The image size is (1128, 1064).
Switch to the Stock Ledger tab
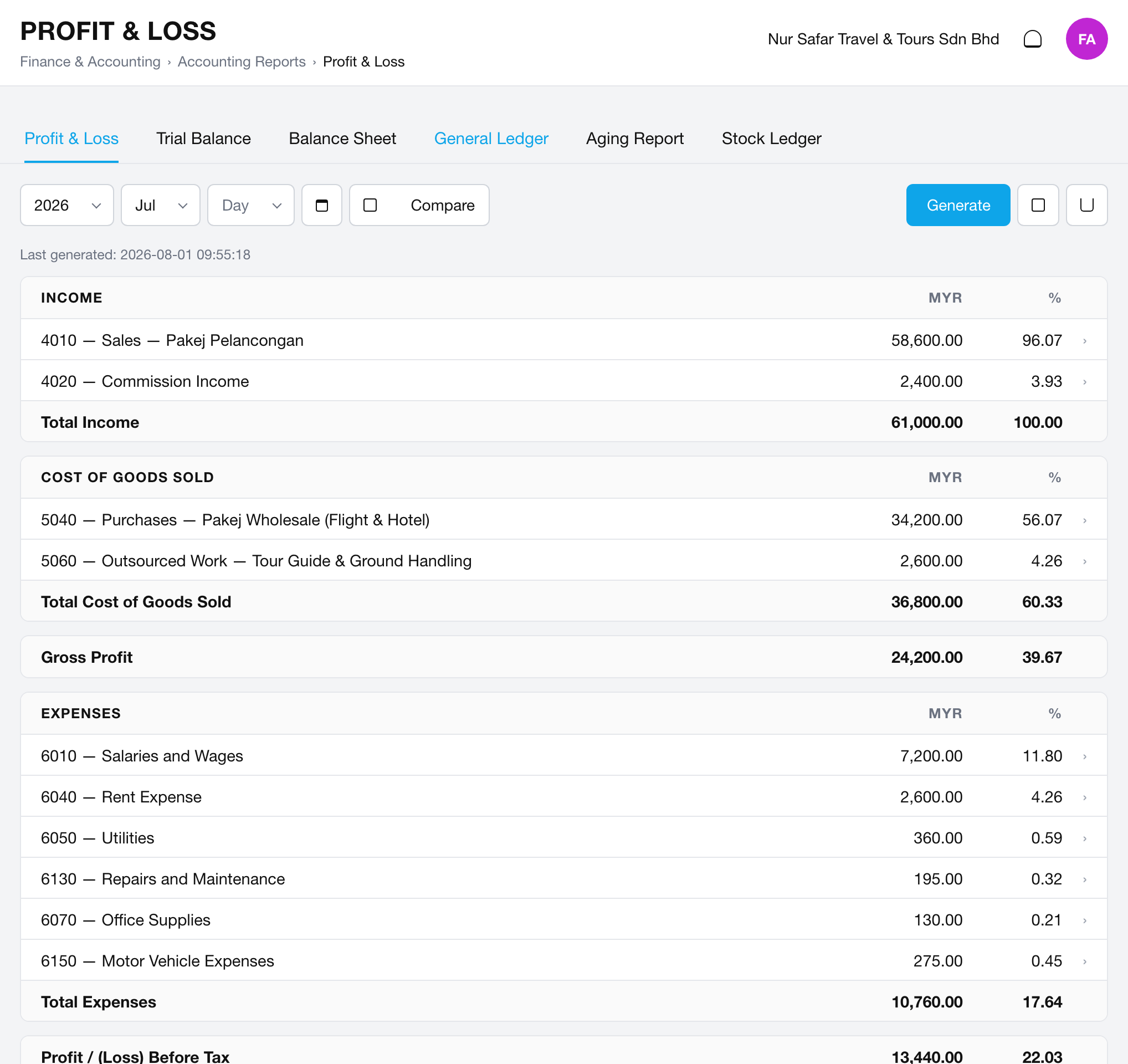coord(771,139)
